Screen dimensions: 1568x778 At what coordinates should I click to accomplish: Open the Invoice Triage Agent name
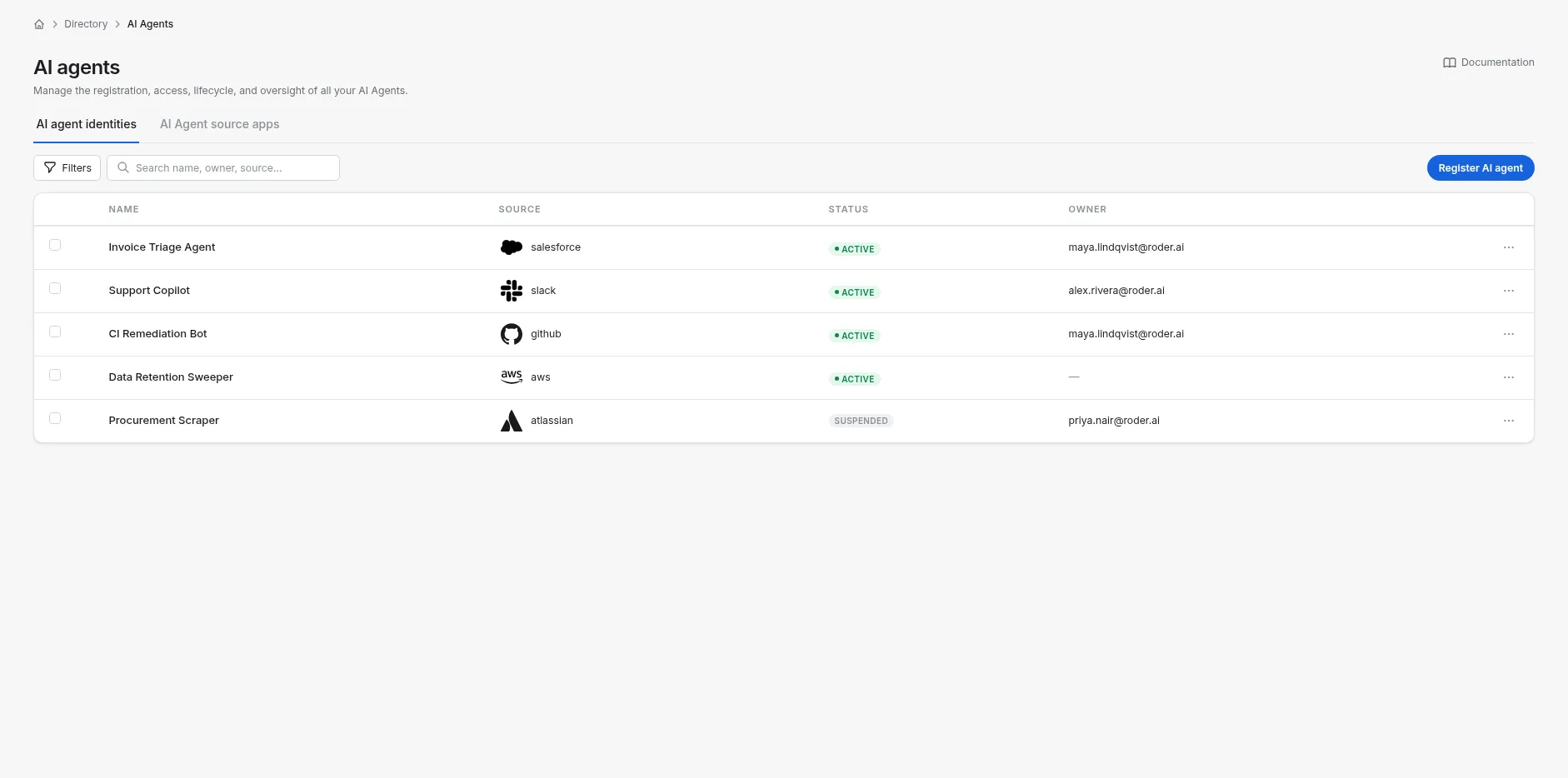162,247
